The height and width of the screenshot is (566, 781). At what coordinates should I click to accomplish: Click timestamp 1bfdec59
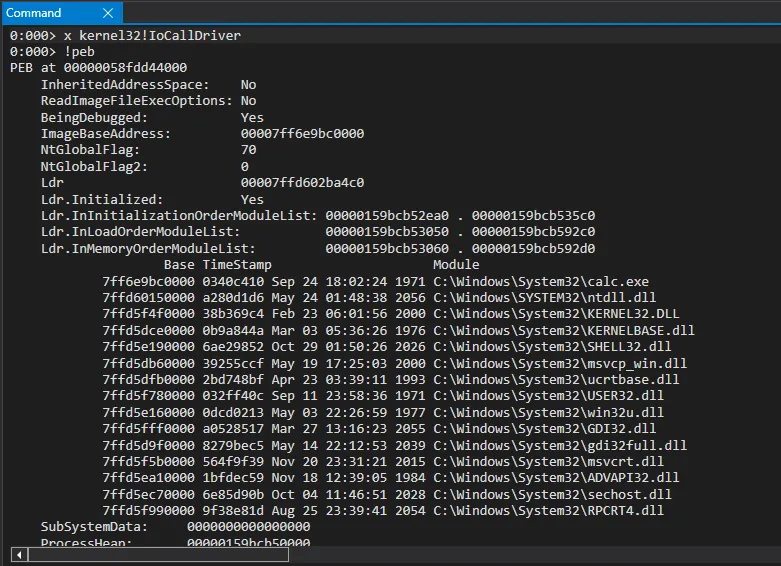tap(233, 477)
